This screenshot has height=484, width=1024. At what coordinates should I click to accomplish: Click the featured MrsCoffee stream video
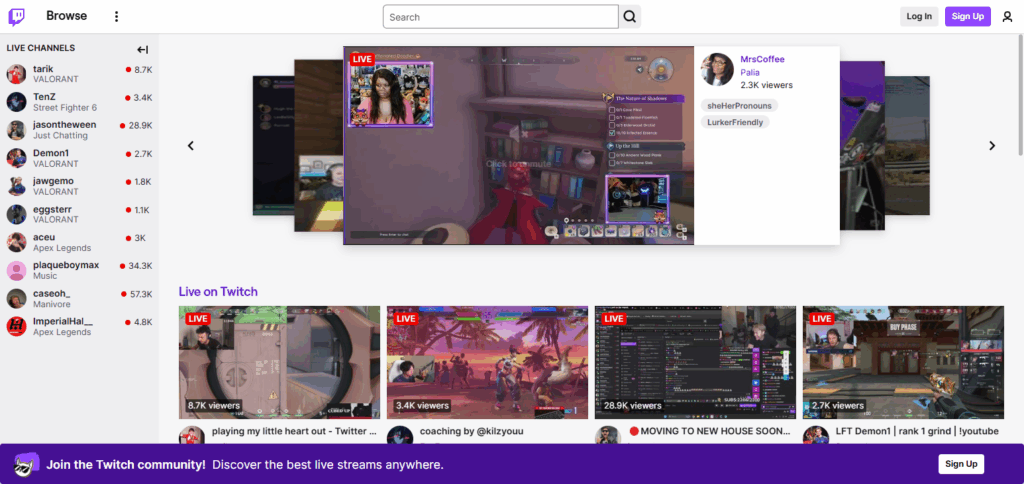pyautogui.click(x=519, y=146)
